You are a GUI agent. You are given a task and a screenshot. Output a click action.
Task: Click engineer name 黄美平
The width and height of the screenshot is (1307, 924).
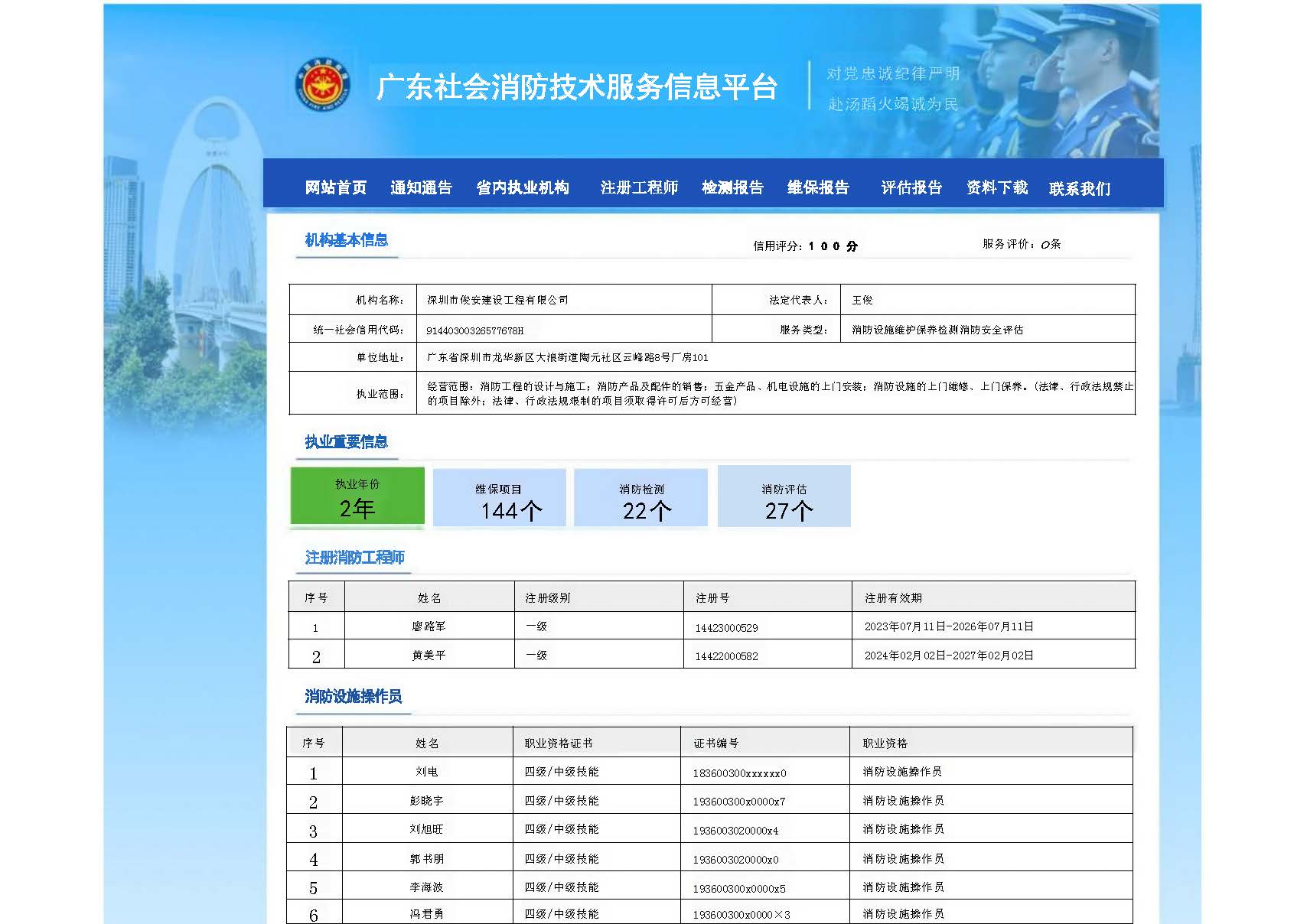429,656
